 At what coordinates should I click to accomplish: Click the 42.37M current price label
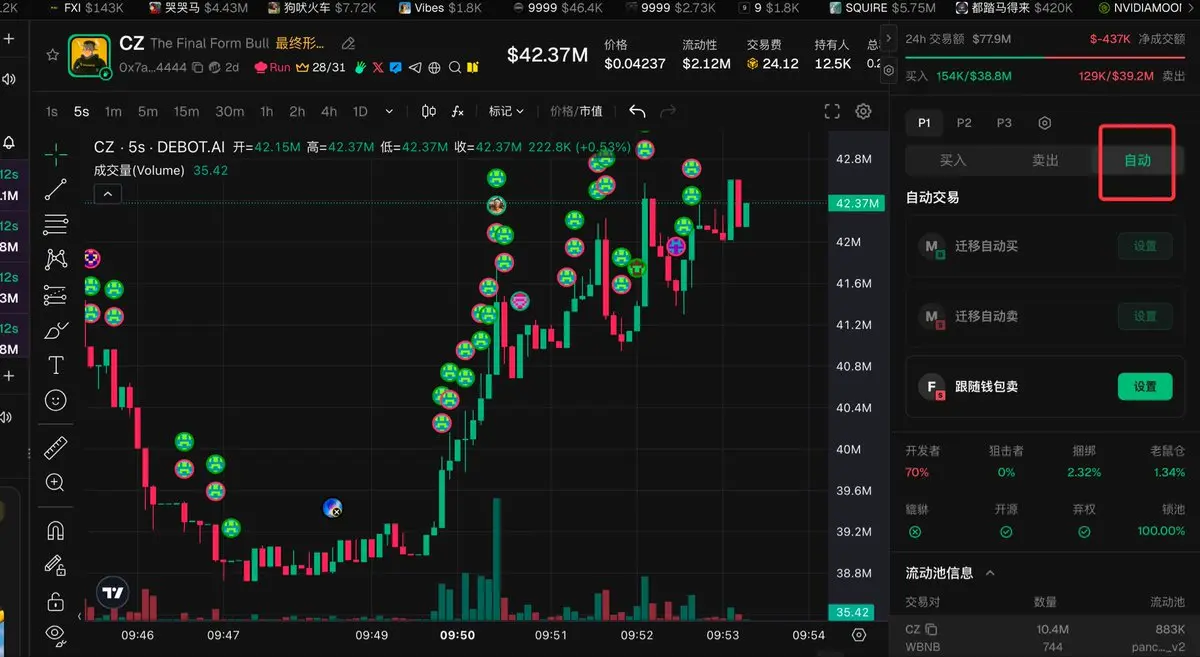point(856,203)
